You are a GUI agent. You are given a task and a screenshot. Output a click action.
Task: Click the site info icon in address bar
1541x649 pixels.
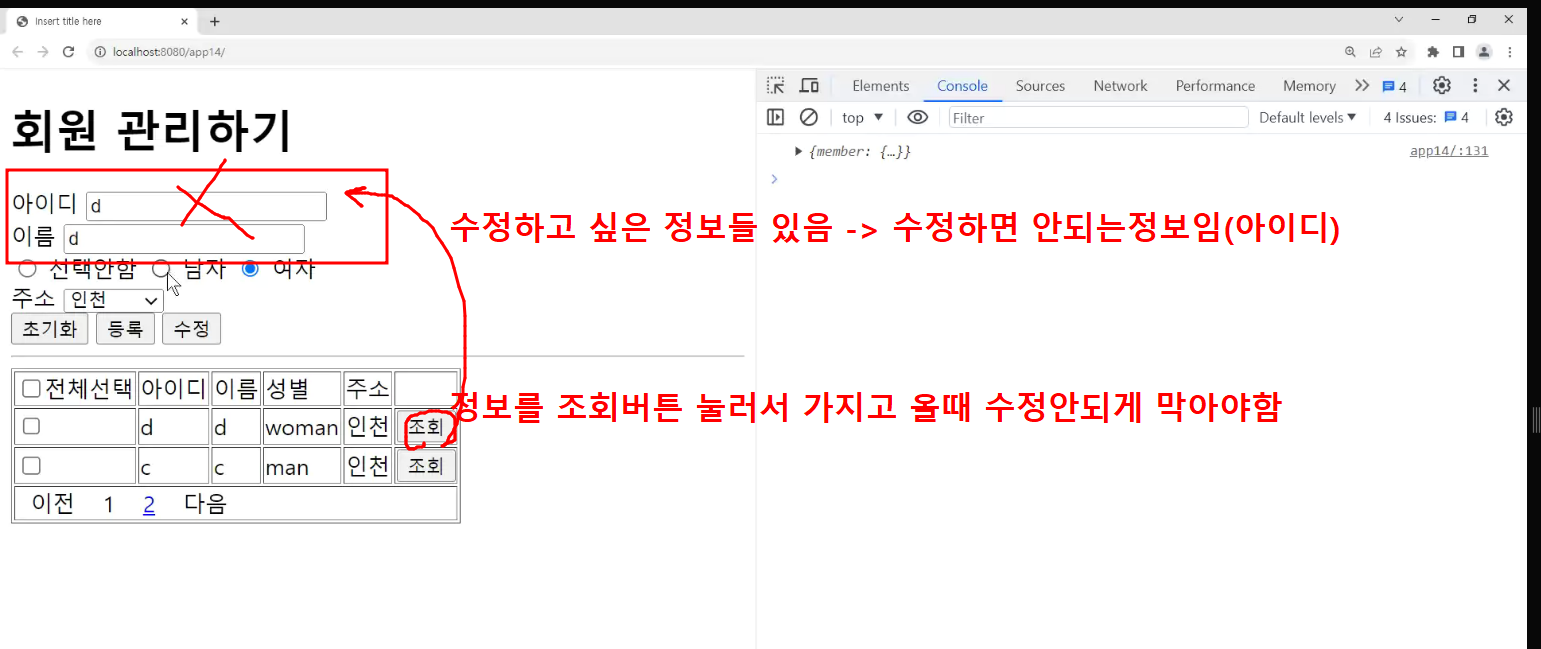99,52
